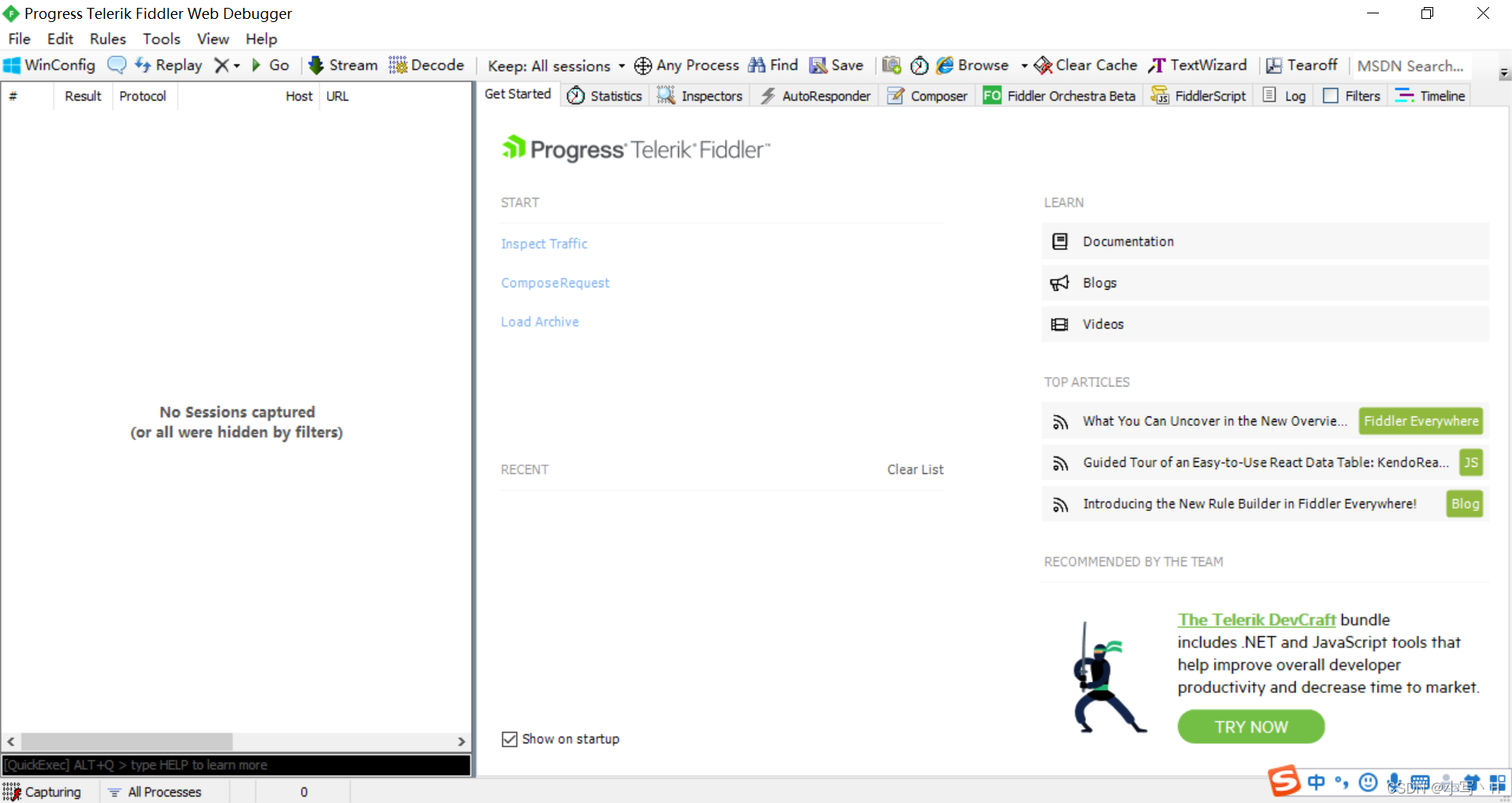
Task: Open Find sessions binoculars
Action: (773, 65)
